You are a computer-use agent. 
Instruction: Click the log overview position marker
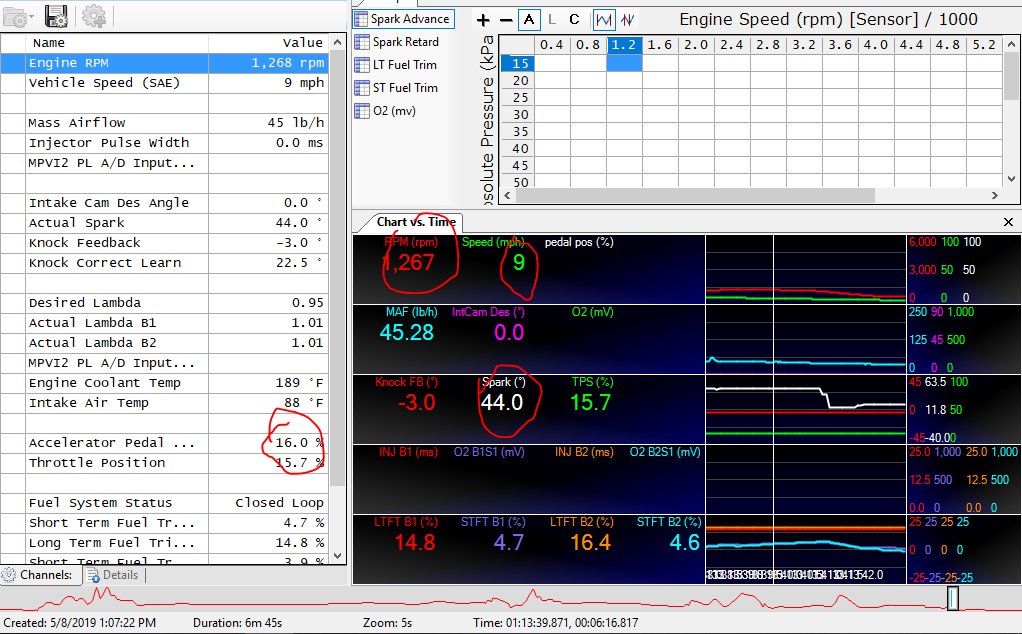click(x=953, y=598)
